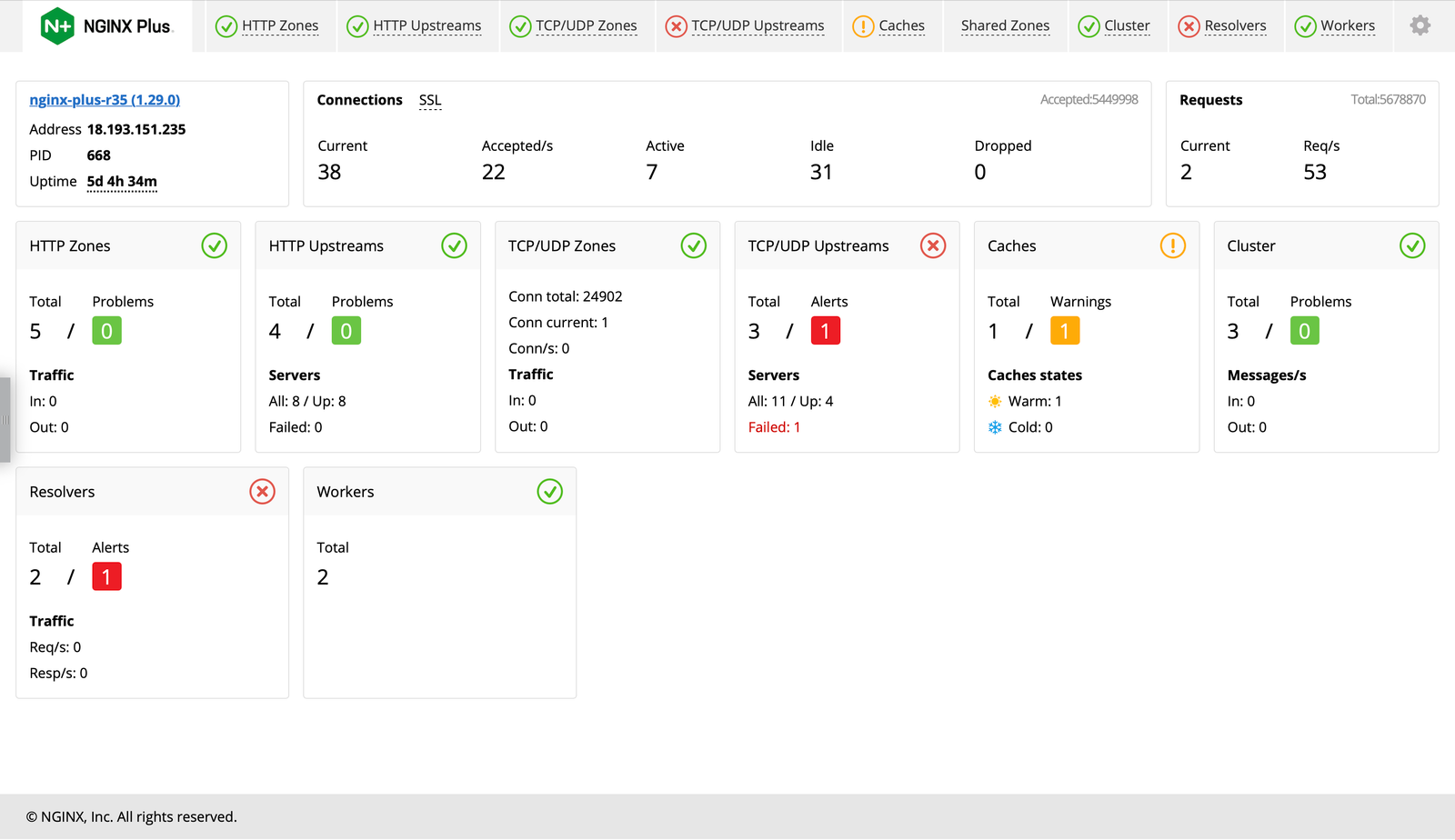Click the Resolvers card error icon
The height and width of the screenshot is (840, 1455).
click(263, 492)
